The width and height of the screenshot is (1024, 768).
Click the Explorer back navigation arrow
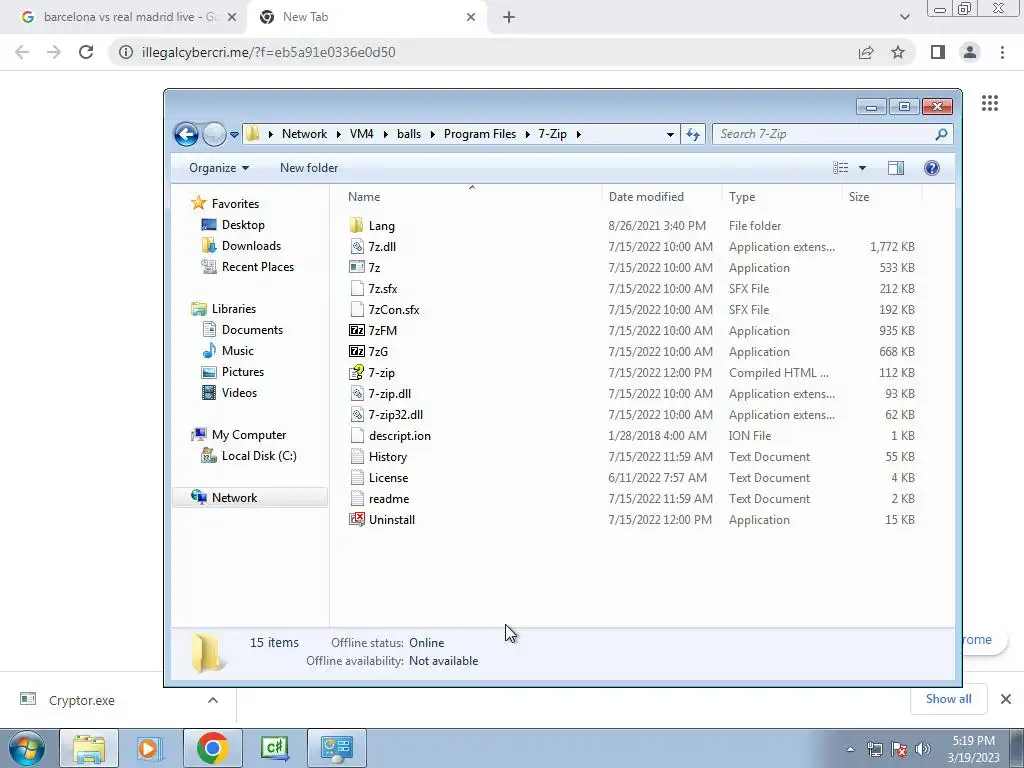coord(186,135)
